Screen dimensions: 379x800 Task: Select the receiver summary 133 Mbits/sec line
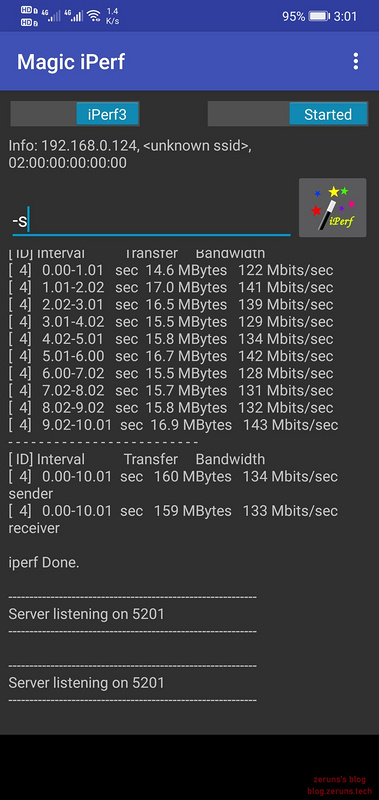pos(173,519)
